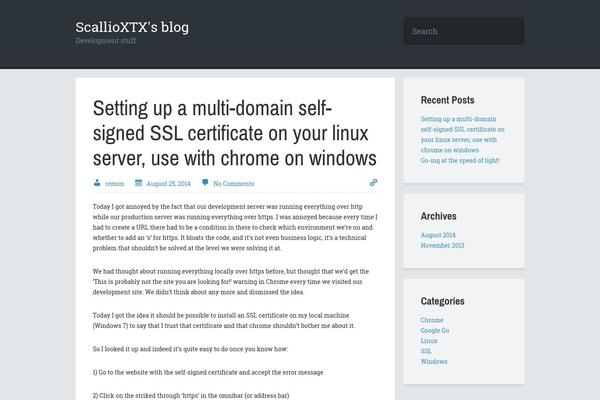Click the author person icon
Screen dimensions: 600x400
coord(97,183)
